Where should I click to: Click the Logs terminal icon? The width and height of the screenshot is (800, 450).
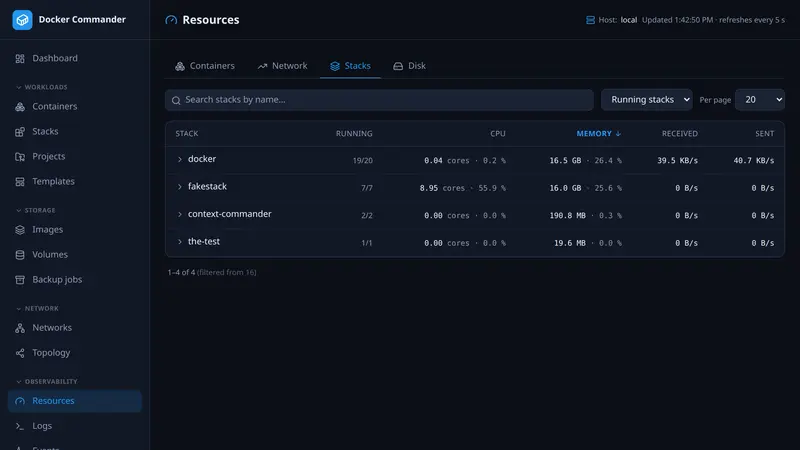click(20, 426)
